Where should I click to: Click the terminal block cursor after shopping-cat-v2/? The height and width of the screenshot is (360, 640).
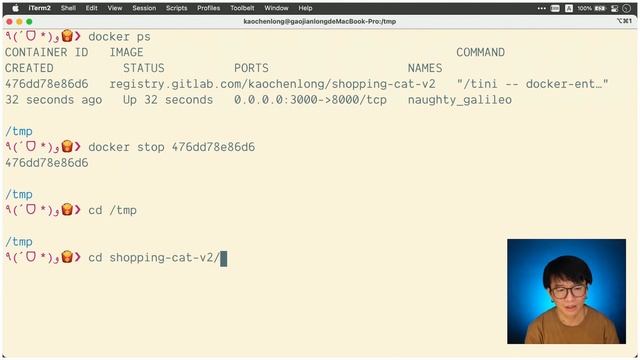[224, 259]
